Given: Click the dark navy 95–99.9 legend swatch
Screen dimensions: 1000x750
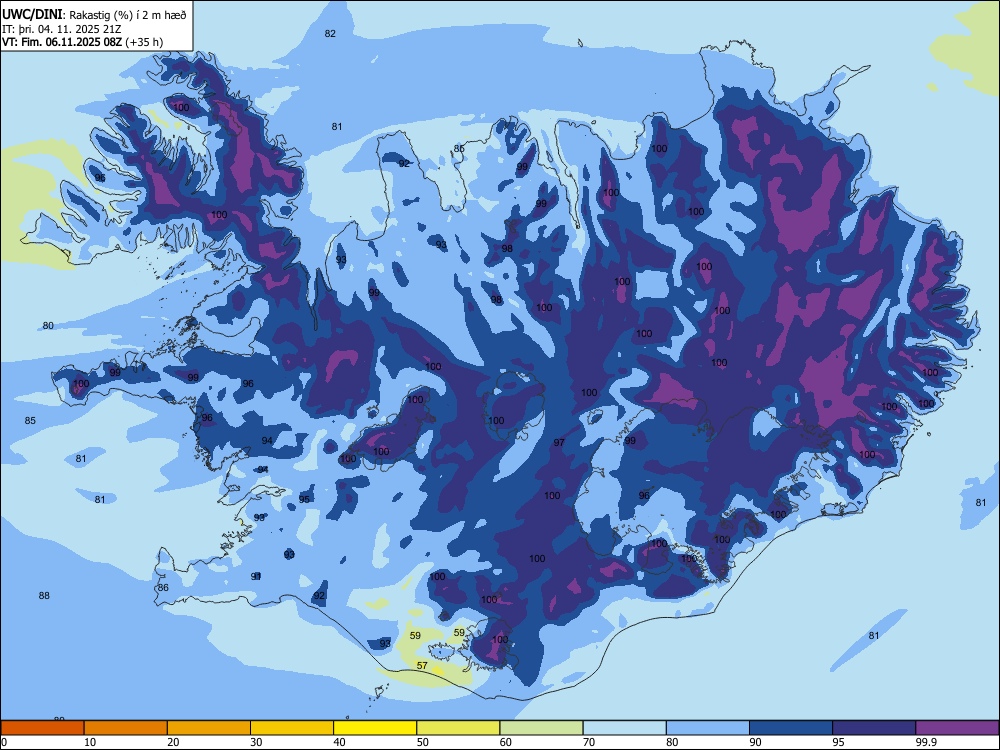Looking at the screenshot, I should pos(874,728).
